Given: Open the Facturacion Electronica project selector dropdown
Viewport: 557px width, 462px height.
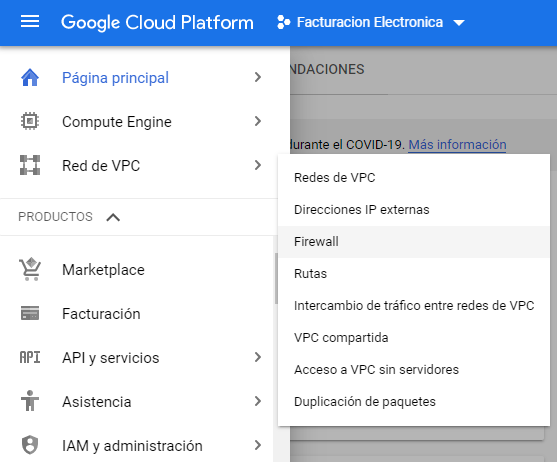Looking at the screenshot, I should [x=371, y=22].
